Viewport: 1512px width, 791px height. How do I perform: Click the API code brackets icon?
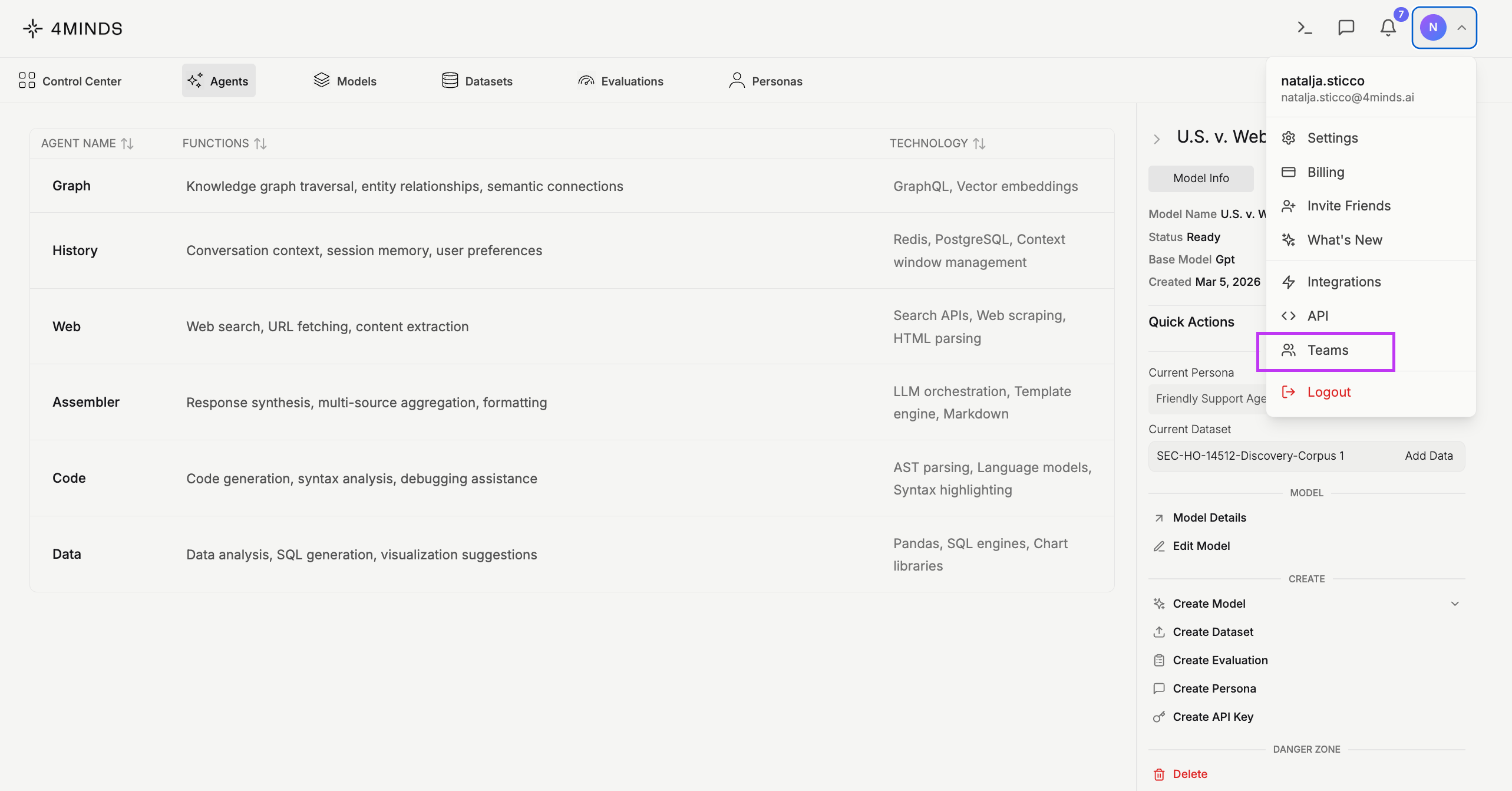(1289, 316)
